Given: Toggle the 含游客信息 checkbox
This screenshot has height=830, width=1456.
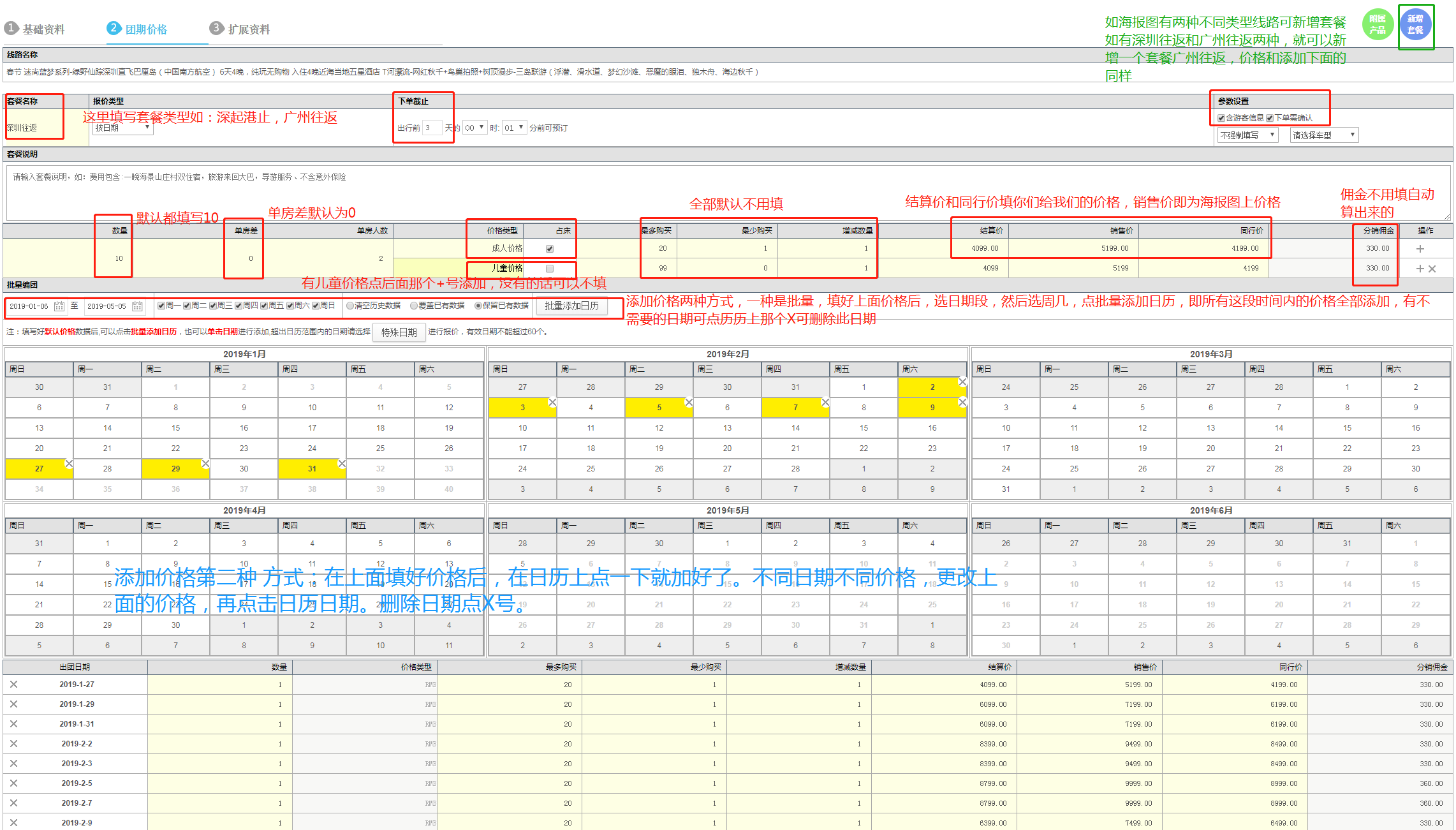Looking at the screenshot, I should click(x=1221, y=118).
